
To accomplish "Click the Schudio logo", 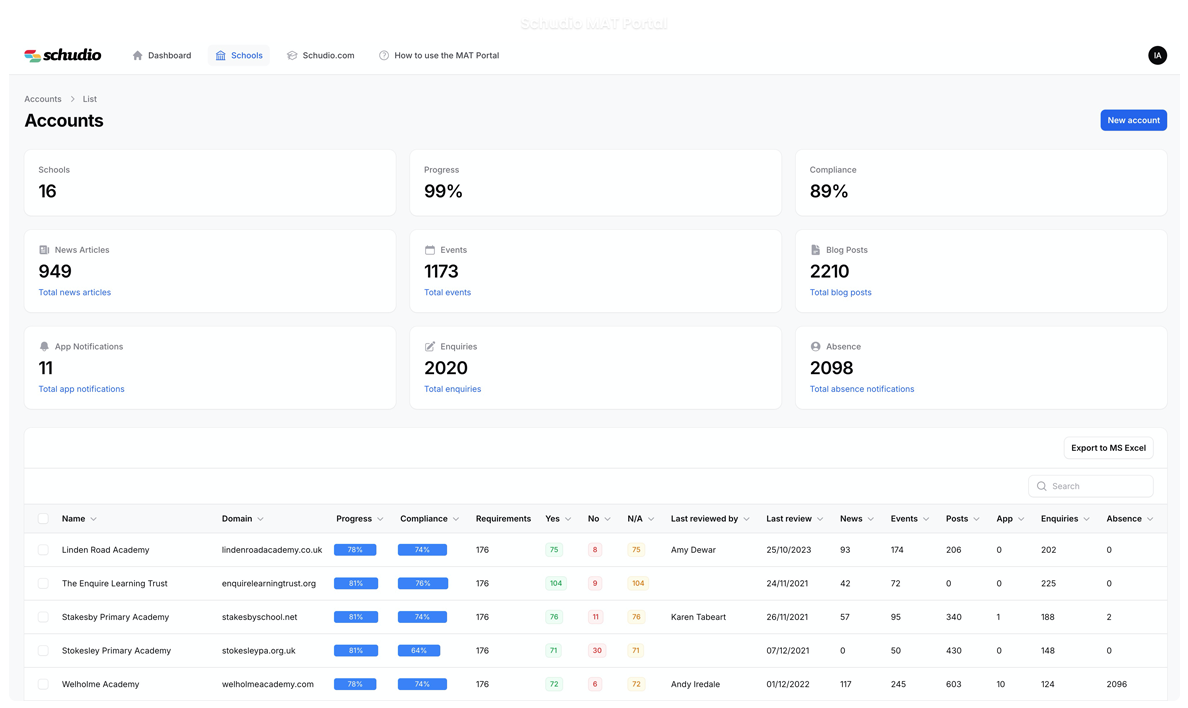I will click(x=62, y=56).
